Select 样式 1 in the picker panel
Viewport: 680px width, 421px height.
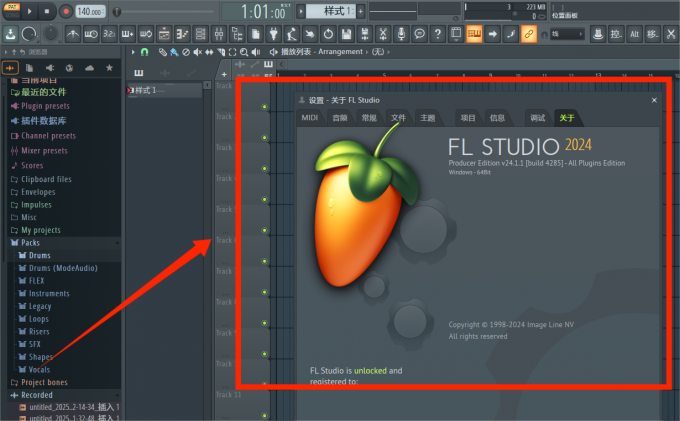[x=164, y=90]
